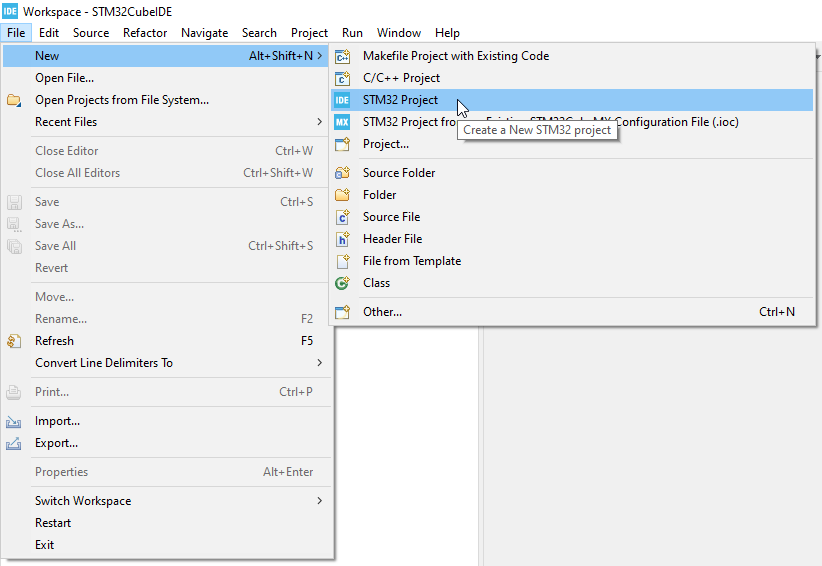Viewport: 822px width, 566px height.
Task: Click Restart in the File menu
Action: [53, 523]
